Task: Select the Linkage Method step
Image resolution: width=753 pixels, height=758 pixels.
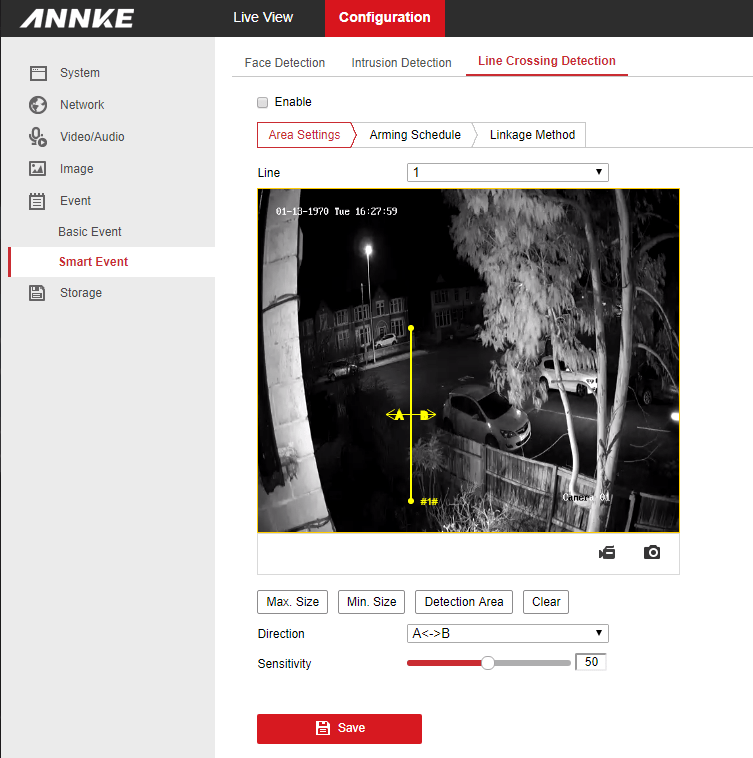Action: pyautogui.click(x=532, y=135)
